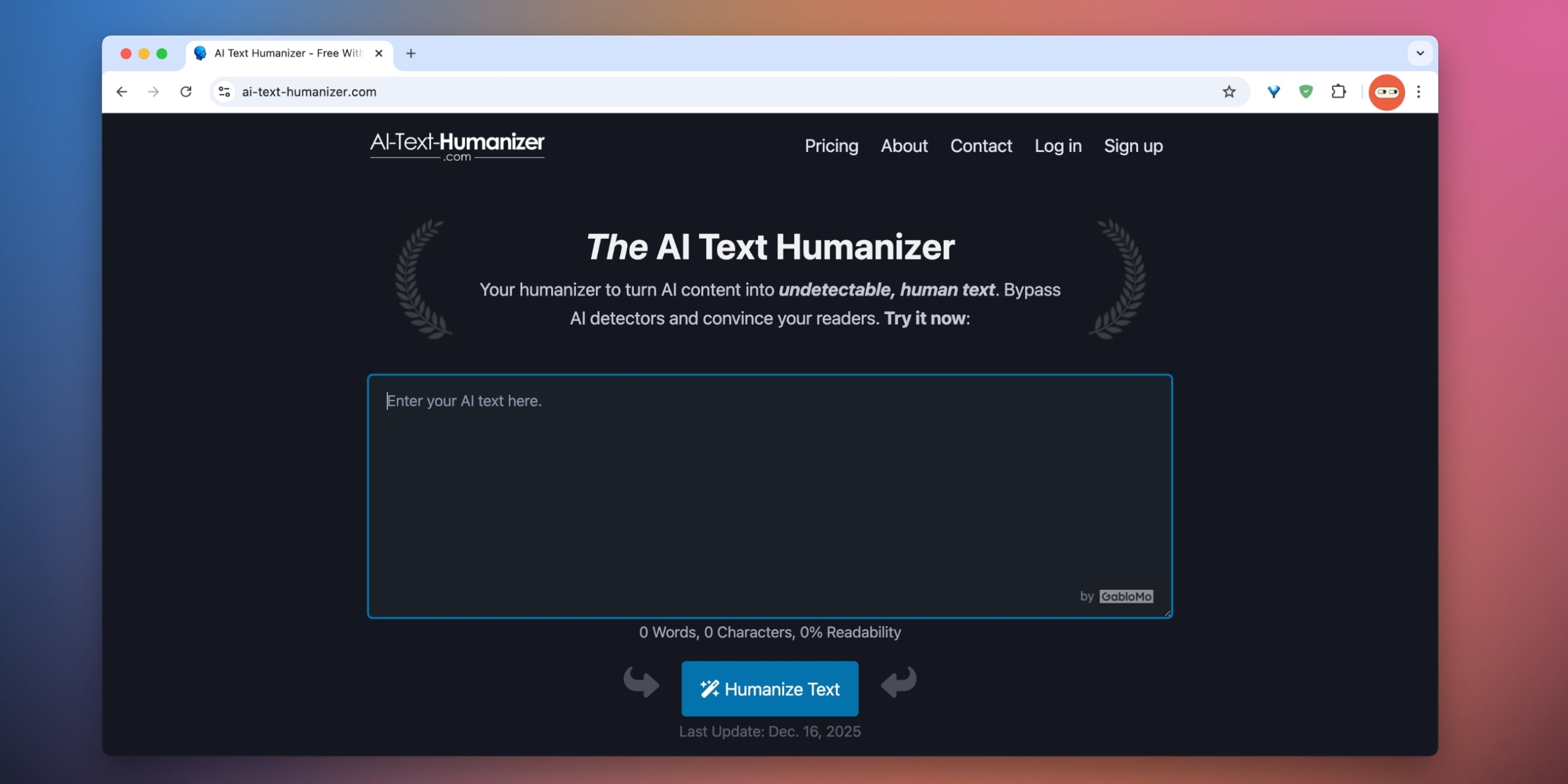1568x784 pixels.
Task: Open a new browser tab
Action: [x=410, y=53]
